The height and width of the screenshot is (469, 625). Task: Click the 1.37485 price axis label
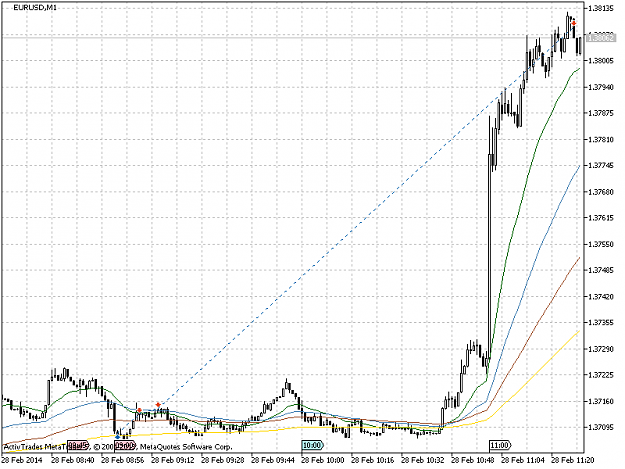(601, 270)
